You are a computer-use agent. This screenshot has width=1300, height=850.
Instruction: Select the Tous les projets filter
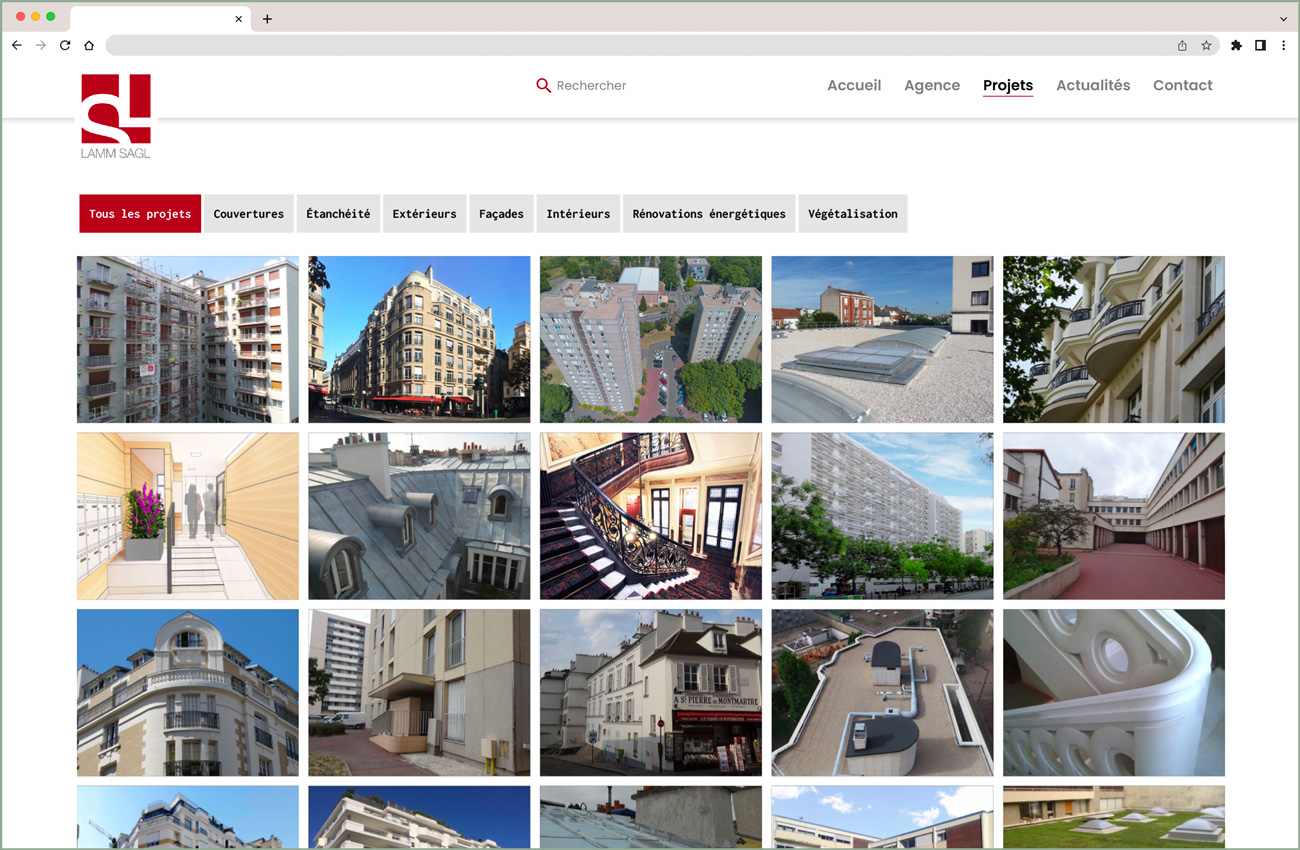click(140, 214)
